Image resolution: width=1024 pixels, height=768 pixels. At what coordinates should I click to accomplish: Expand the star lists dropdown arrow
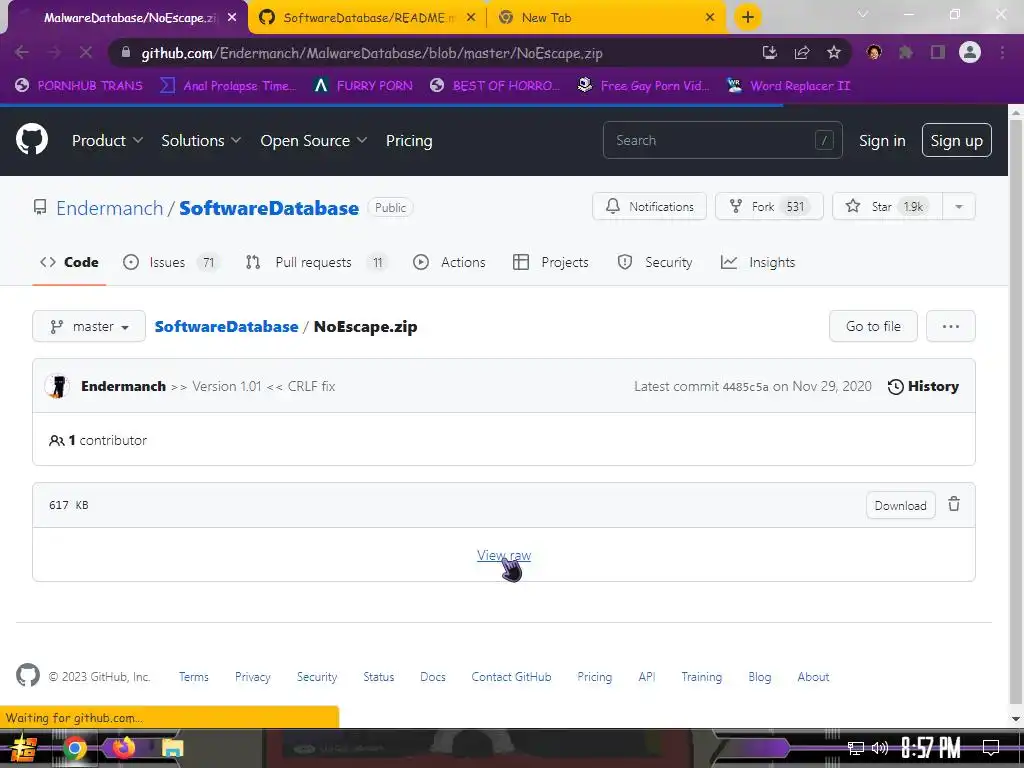point(959,206)
